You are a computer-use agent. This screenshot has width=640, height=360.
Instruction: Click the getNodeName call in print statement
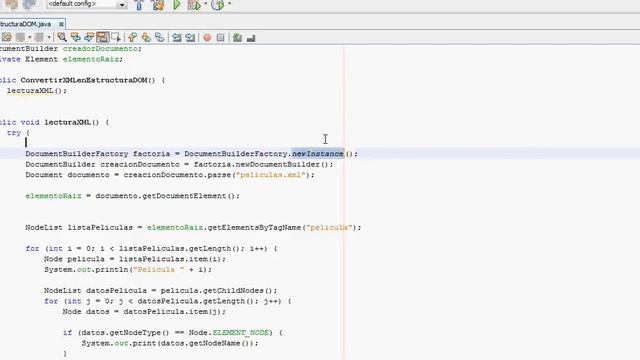pos(221,343)
